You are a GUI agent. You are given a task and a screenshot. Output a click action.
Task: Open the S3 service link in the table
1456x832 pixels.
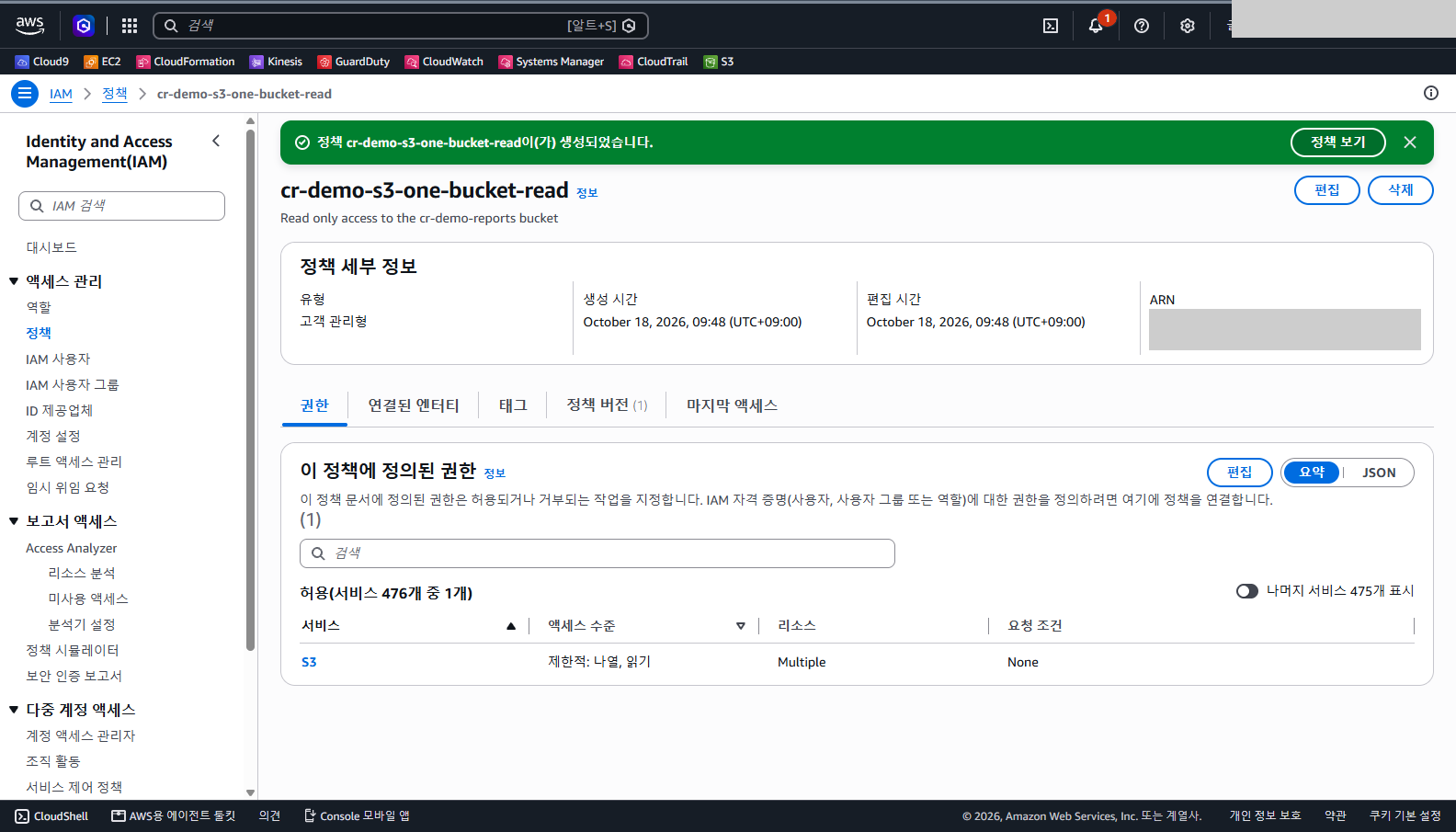click(309, 662)
